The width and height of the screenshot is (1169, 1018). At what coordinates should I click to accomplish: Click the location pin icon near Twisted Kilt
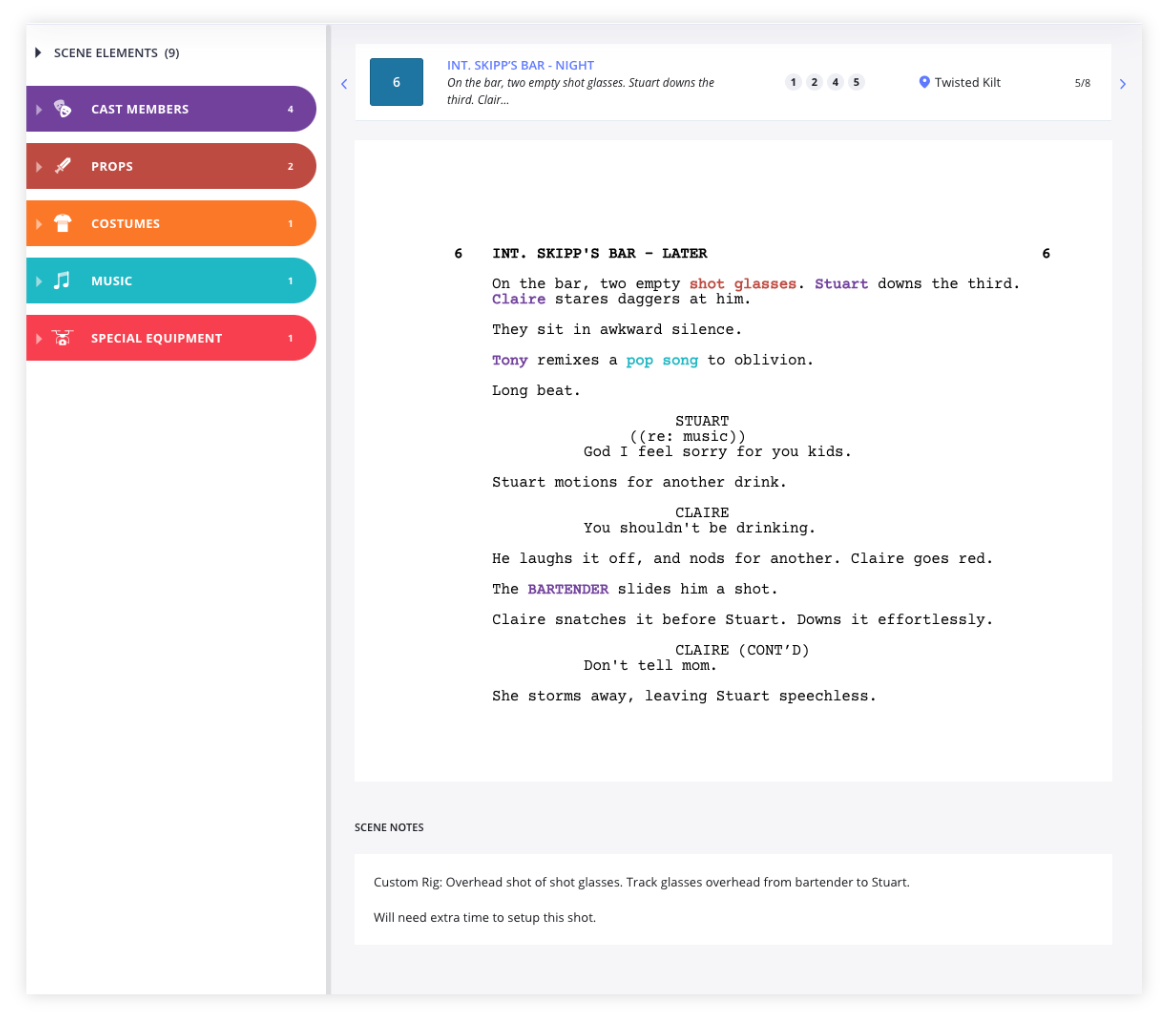point(924,82)
